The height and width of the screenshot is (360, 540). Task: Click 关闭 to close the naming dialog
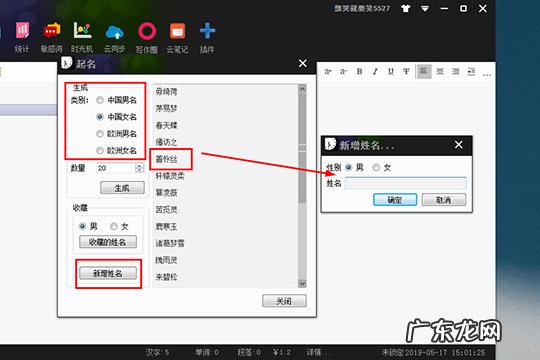(284, 301)
